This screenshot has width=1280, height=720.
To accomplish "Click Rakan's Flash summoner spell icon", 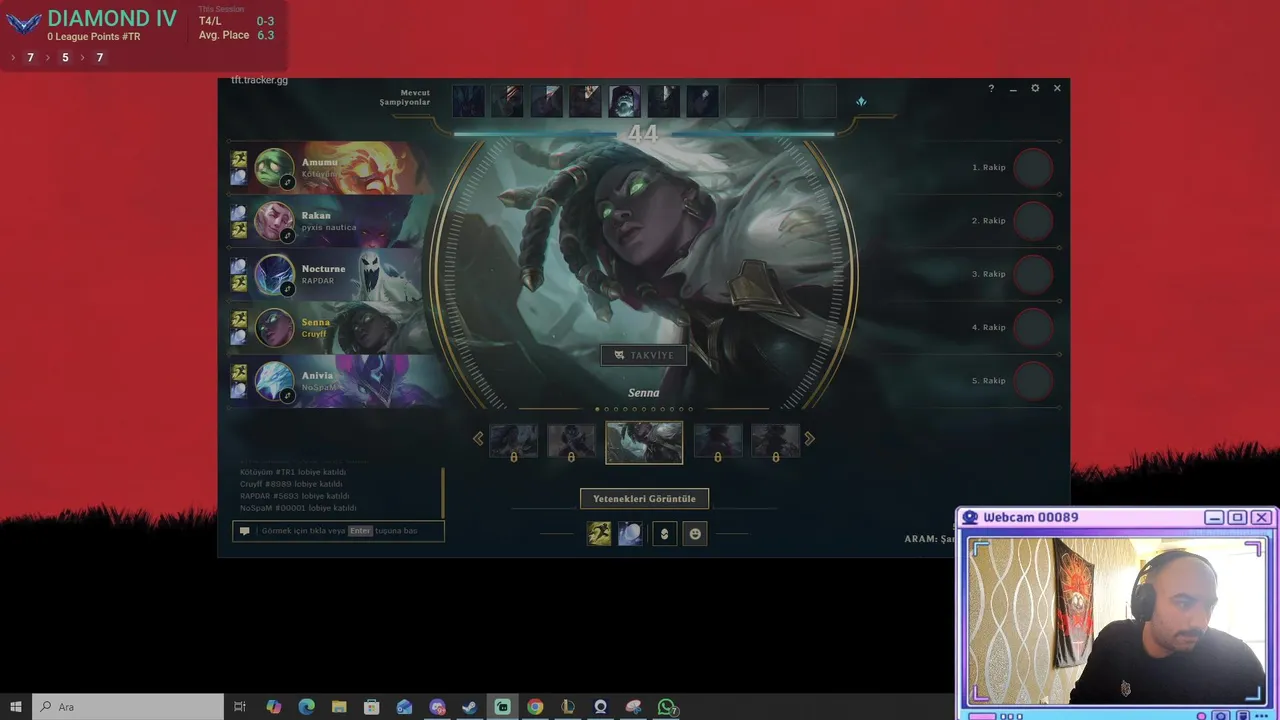I will pyautogui.click(x=239, y=230).
